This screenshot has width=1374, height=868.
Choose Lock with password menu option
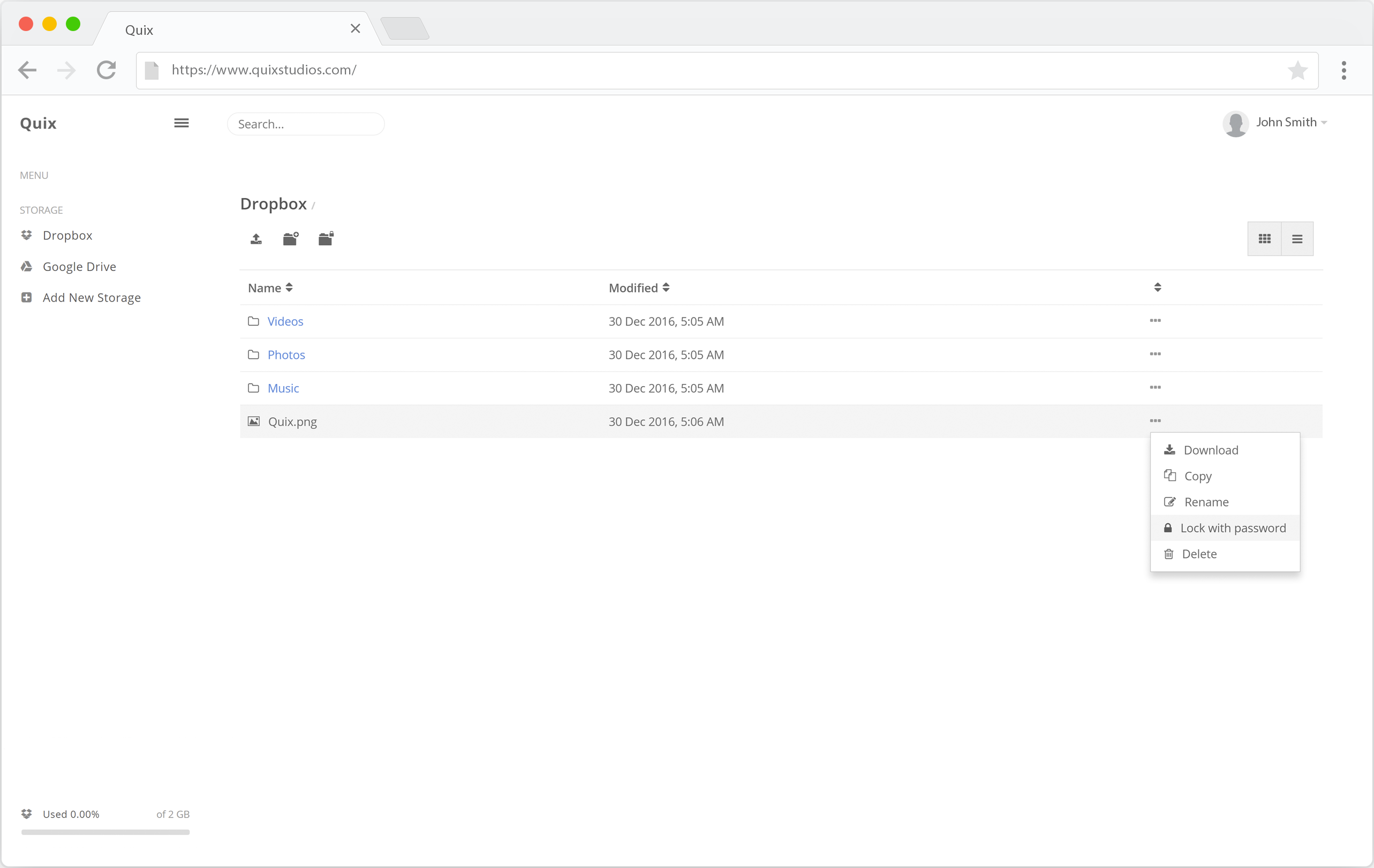1232,528
